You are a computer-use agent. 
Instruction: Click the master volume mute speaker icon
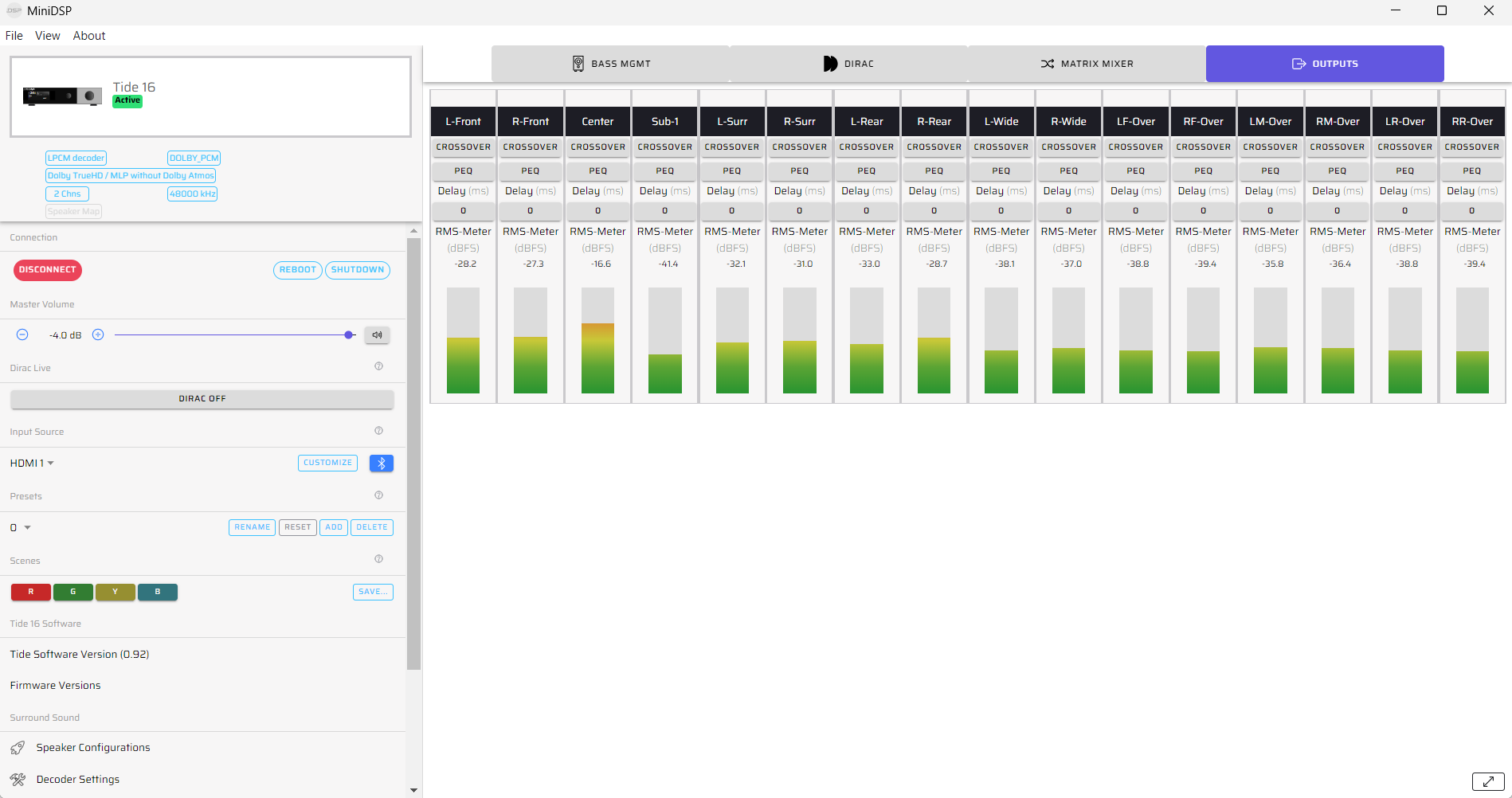tap(377, 335)
